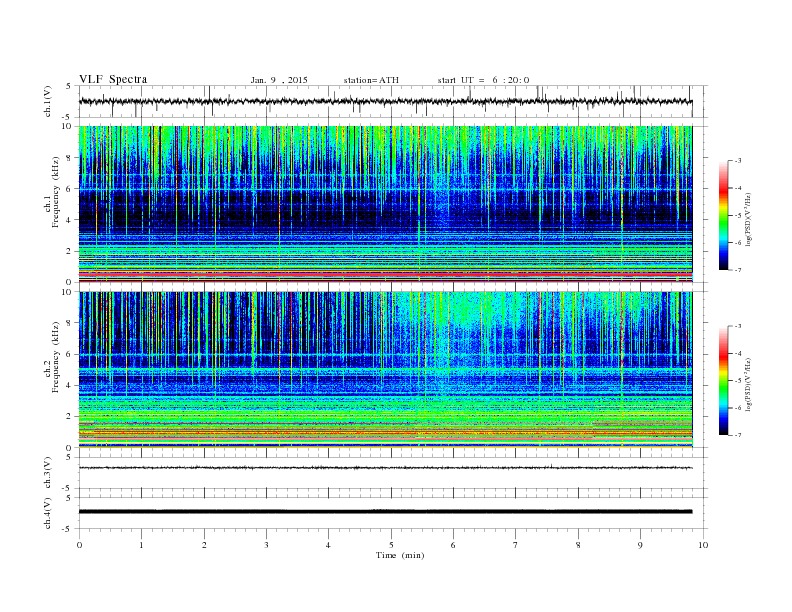Click the ch.4 (V) thick black waveform trace
Screen dimensions: 792x612
point(386,512)
